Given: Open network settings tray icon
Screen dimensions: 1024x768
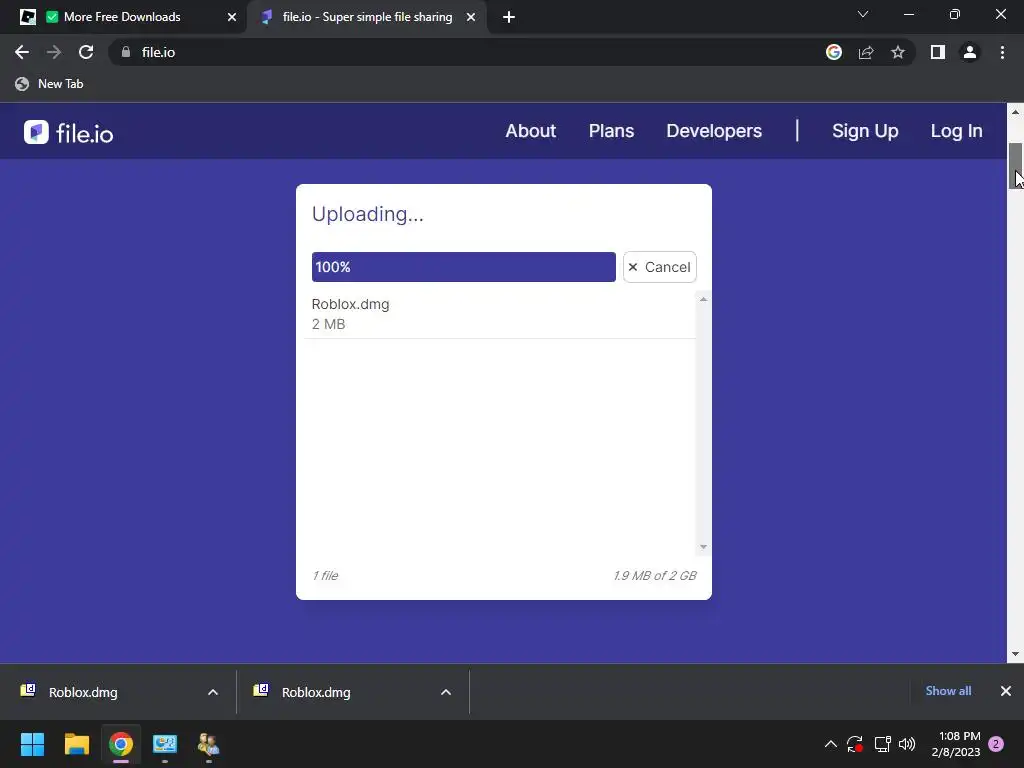Looking at the screenshot, I should (x=882, y=744).
